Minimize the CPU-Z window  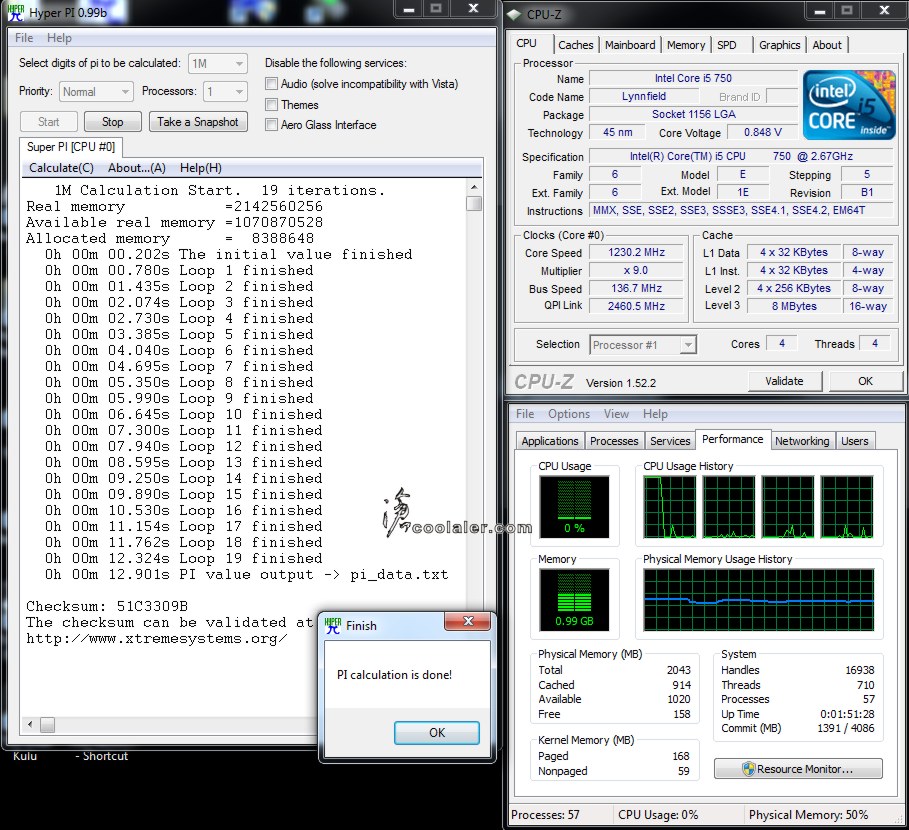[x=820, y=10]
